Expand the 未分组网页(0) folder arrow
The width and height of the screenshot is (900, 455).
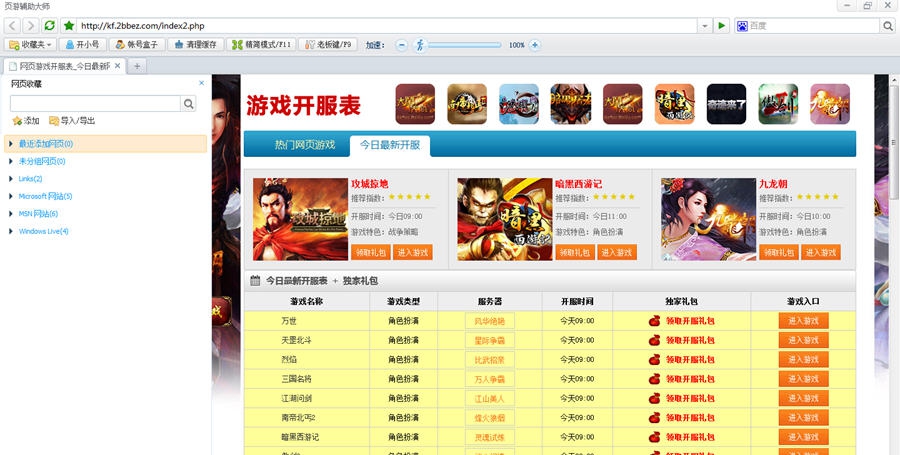(11, 161)
